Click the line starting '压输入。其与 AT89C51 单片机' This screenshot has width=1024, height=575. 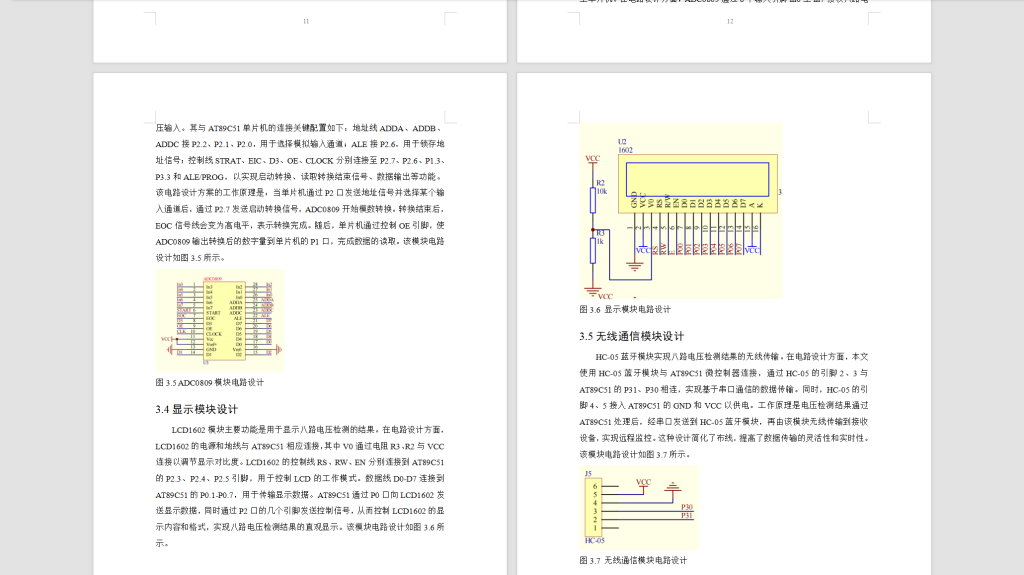coord(300,128)
